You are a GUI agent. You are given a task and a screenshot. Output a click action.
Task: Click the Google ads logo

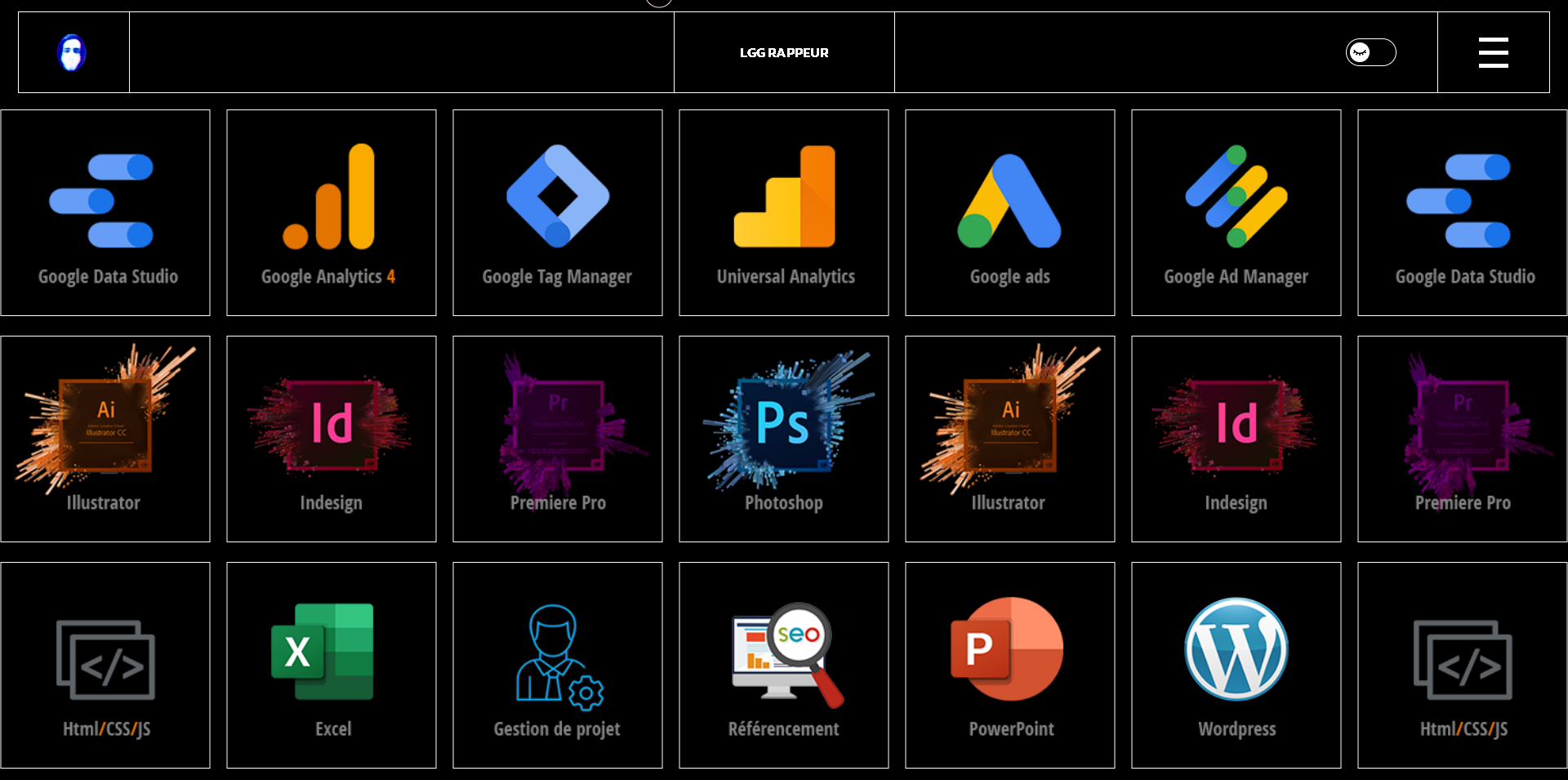coord(1009,200)
